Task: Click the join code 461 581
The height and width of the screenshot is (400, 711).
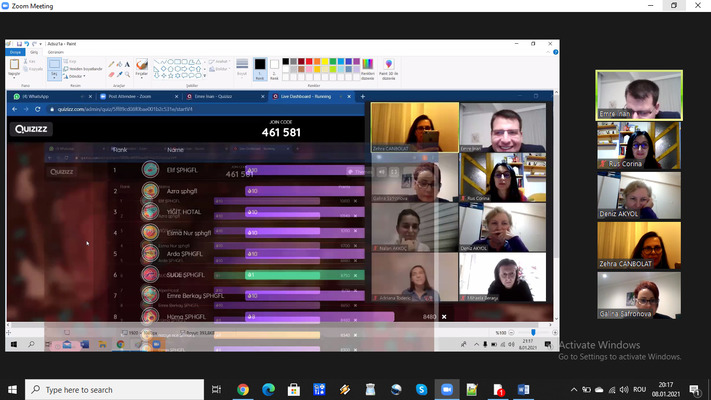Action: pyautogui.click(x=281, y=132)
